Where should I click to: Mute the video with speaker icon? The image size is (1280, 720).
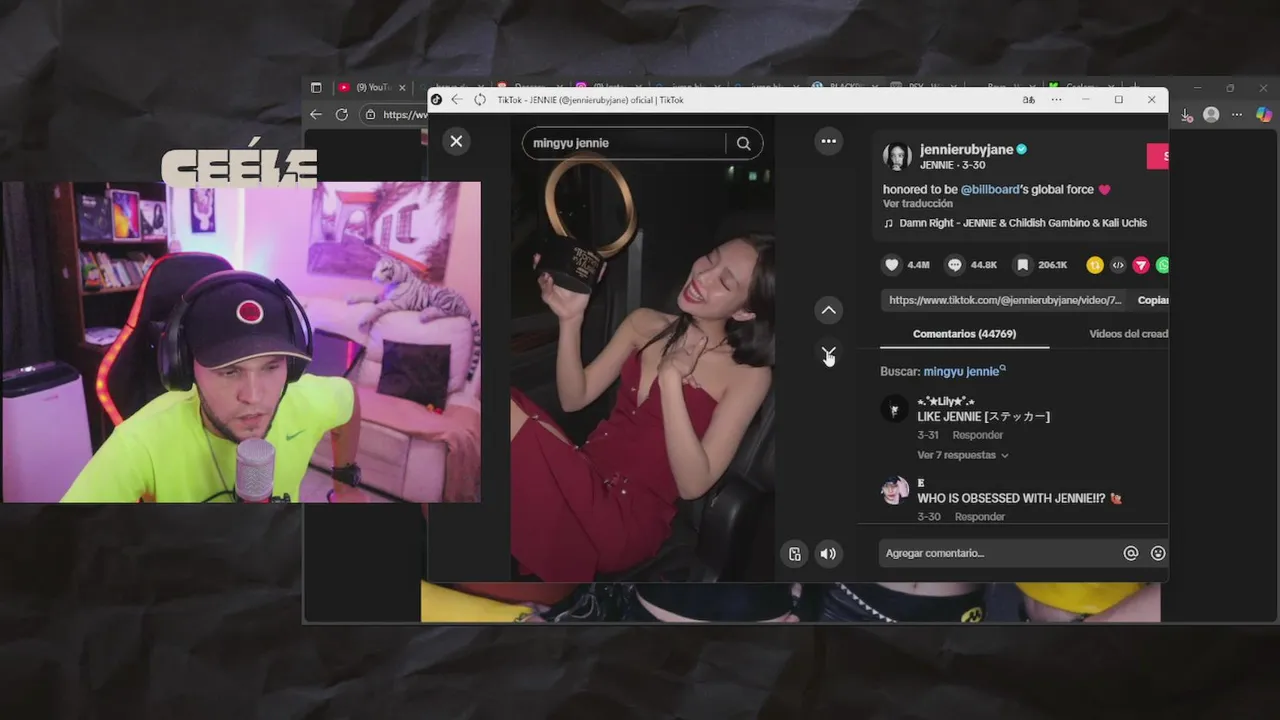pos(828,554)
